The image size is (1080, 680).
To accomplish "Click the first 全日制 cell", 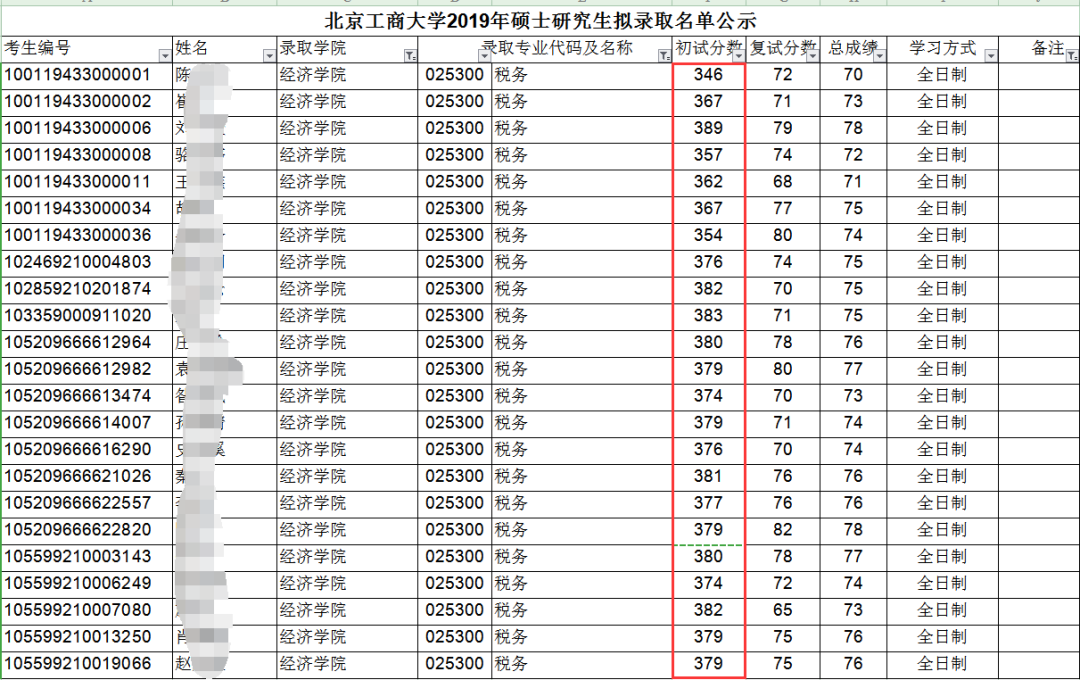I will pos(942,74).
